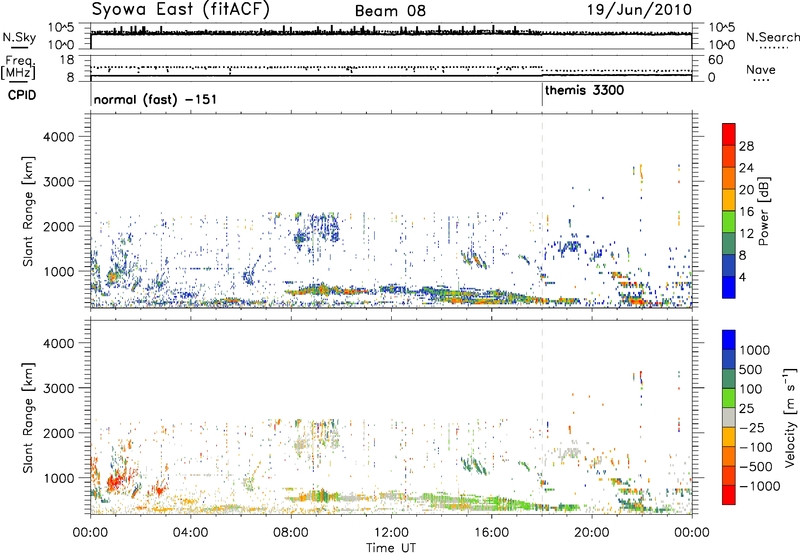Click the '20:00' time tick label

(591, 533)
